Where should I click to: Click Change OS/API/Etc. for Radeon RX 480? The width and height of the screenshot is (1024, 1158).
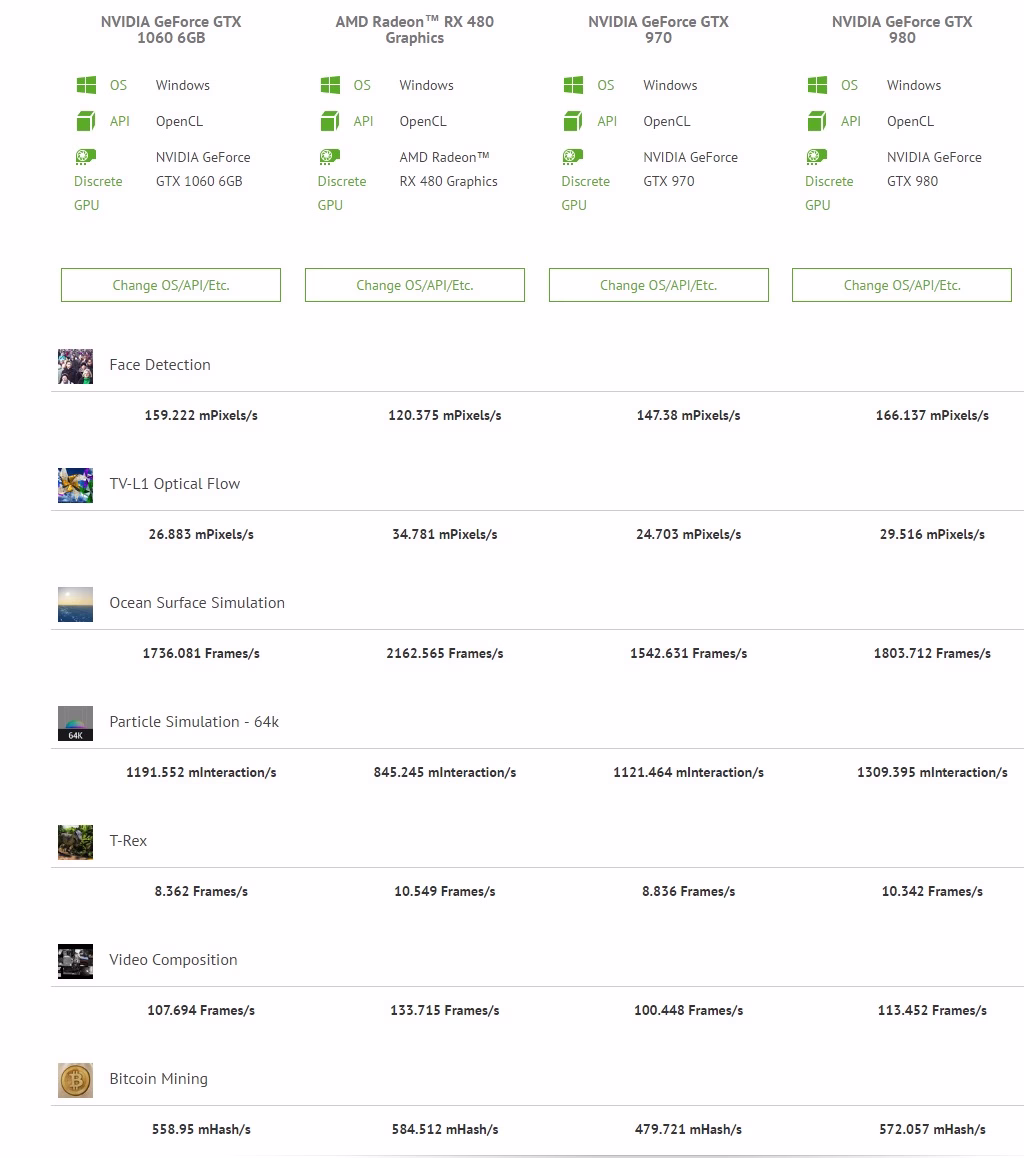(x=414, y=285)
